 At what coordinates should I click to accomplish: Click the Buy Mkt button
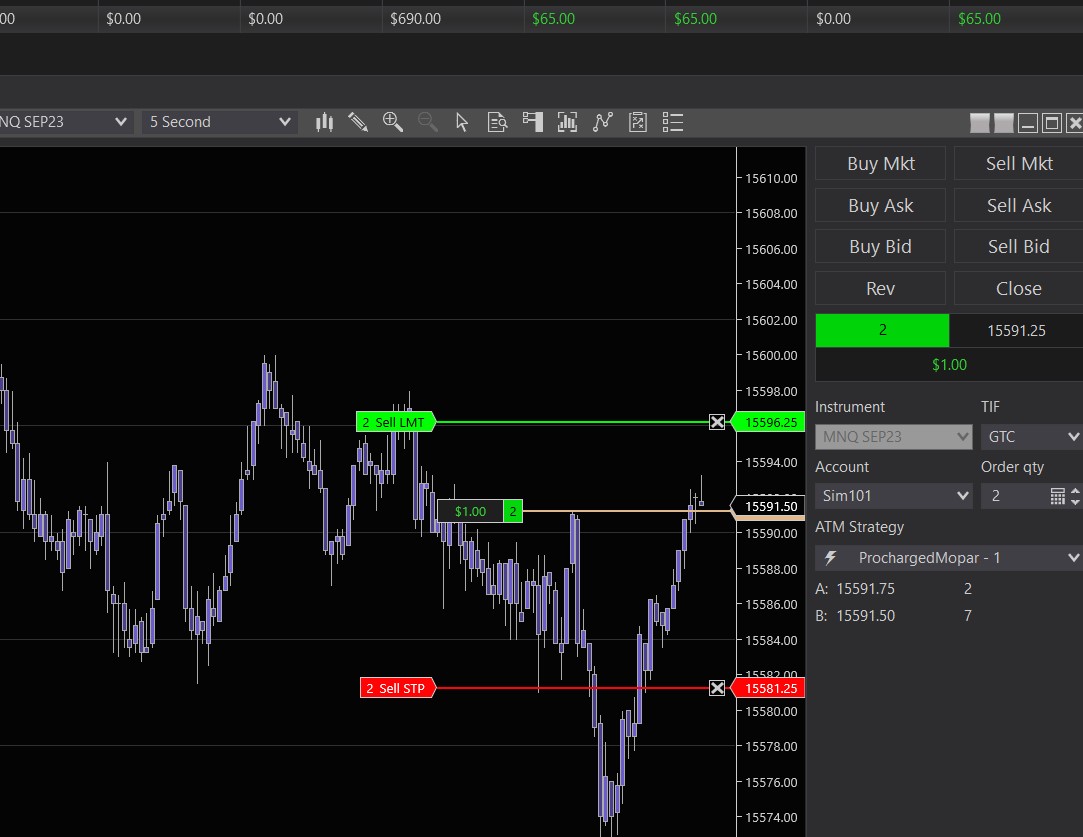[x=880, y=164]
